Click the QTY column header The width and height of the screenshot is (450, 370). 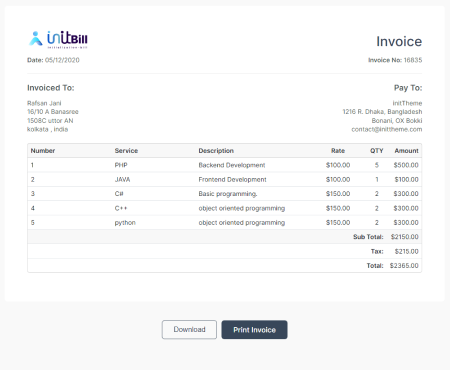click(x=377, y=151)
